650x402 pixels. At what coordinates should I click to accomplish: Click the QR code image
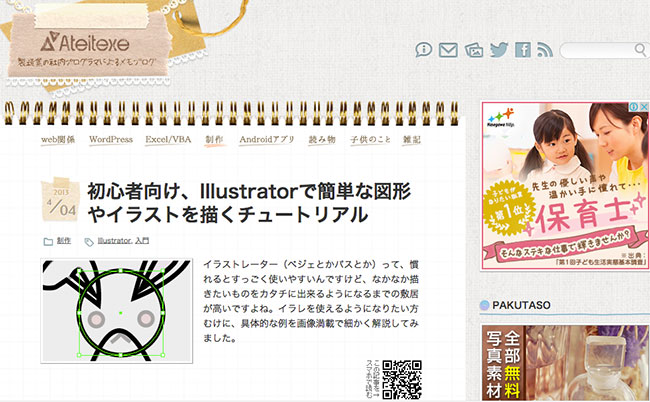click(x=402, y=380)
